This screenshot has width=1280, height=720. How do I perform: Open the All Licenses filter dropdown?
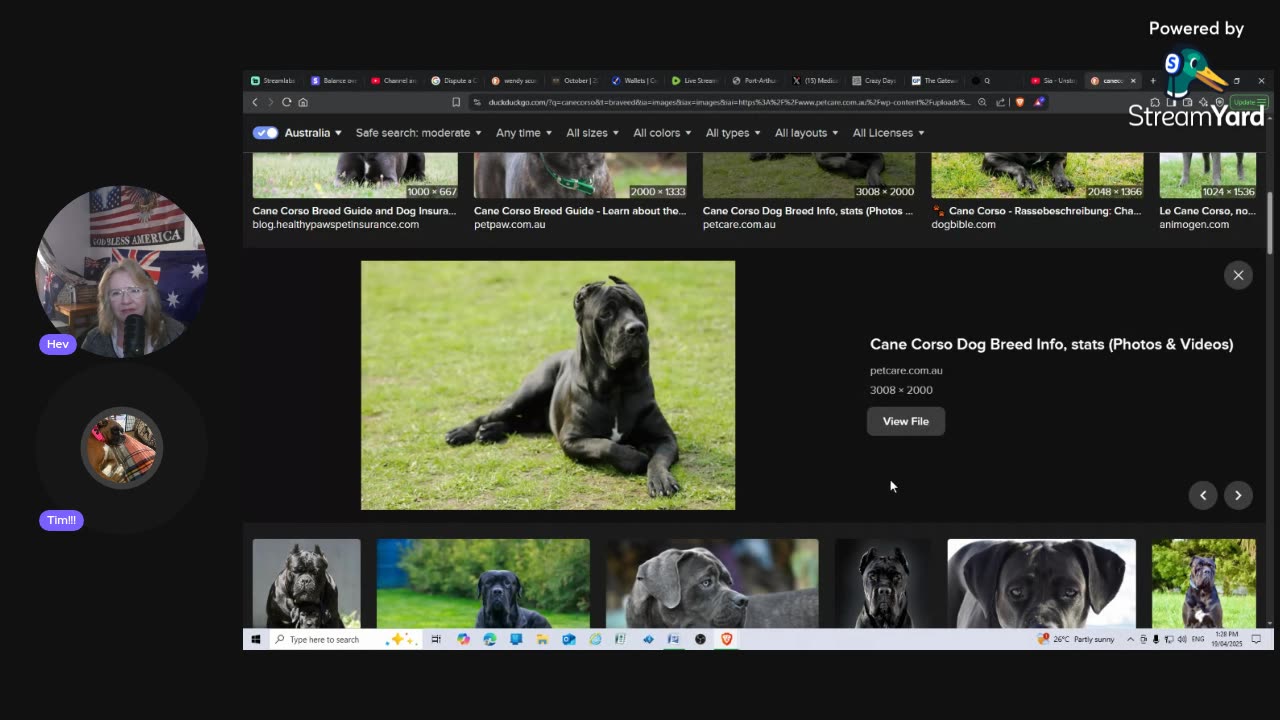[888, 133]
